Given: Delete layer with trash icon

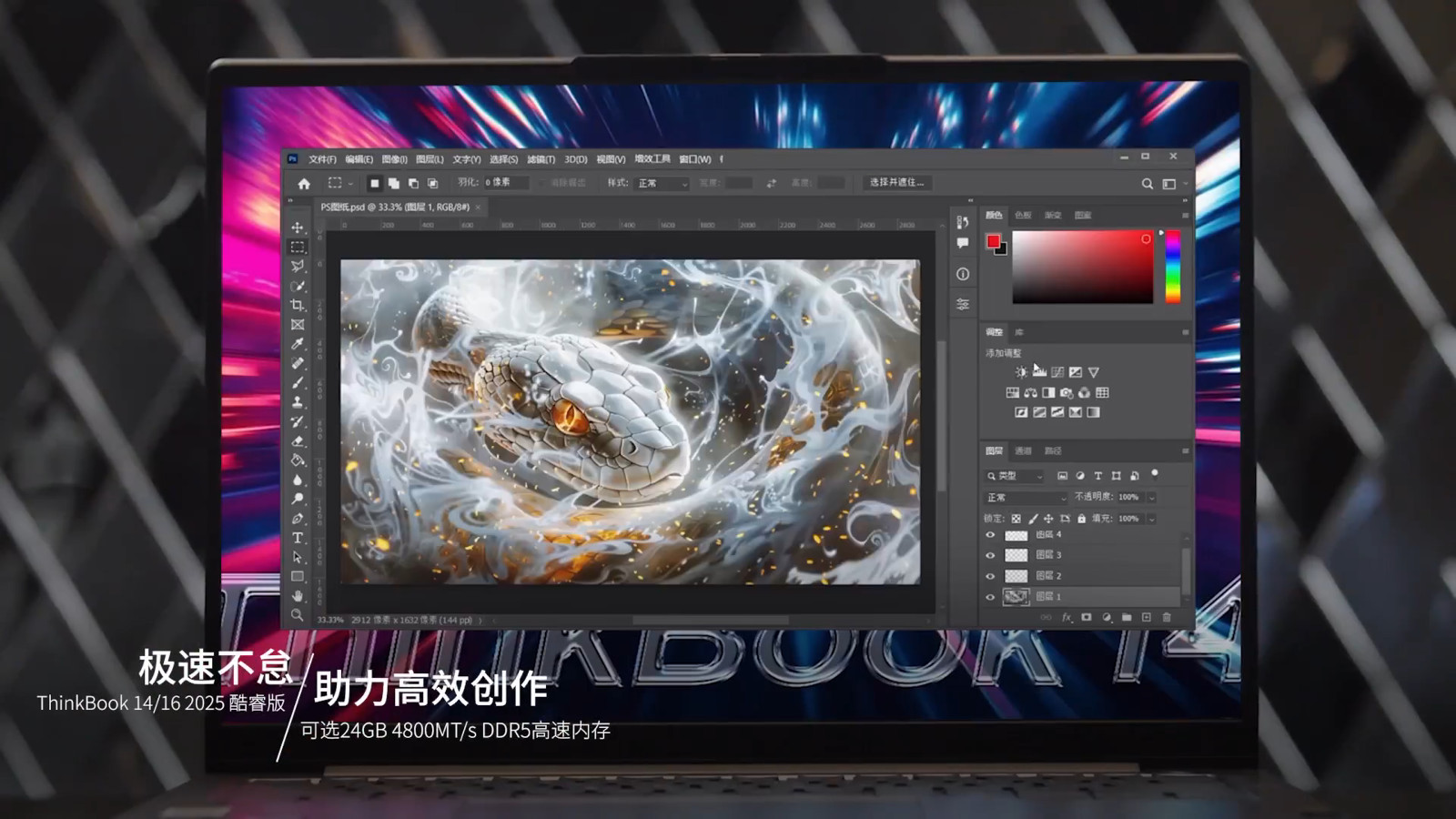Looking at the screenshot, I should [1167, 617].
